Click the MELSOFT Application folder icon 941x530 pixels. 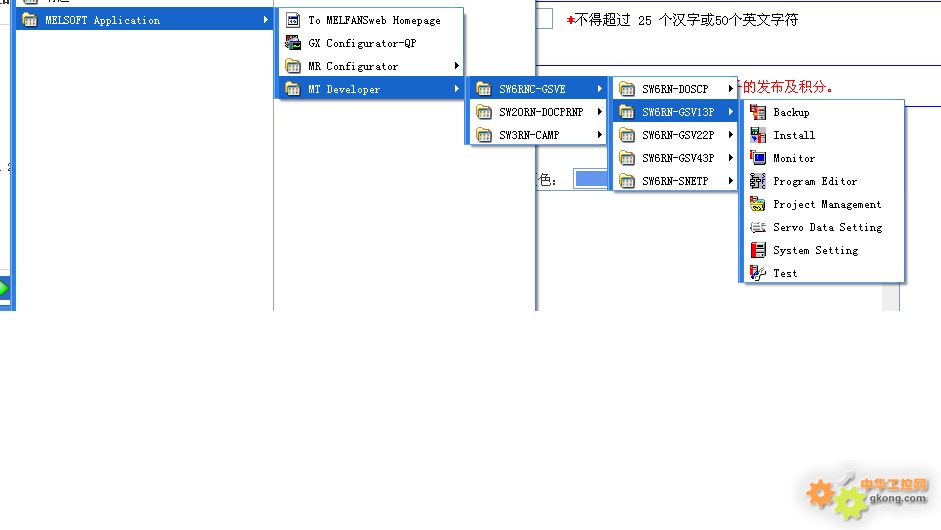pyautogui.click(x=29, y=20)
